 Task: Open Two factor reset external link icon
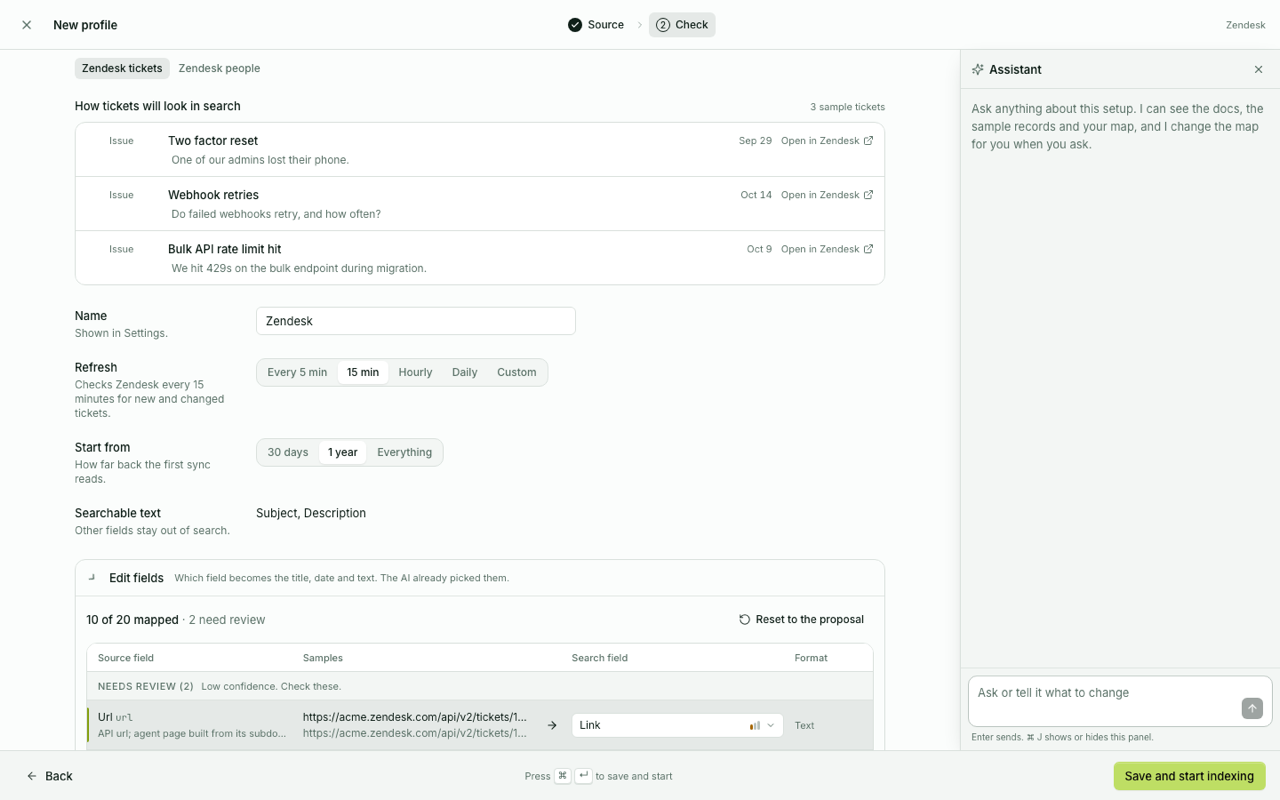click(x=868, y=141)
